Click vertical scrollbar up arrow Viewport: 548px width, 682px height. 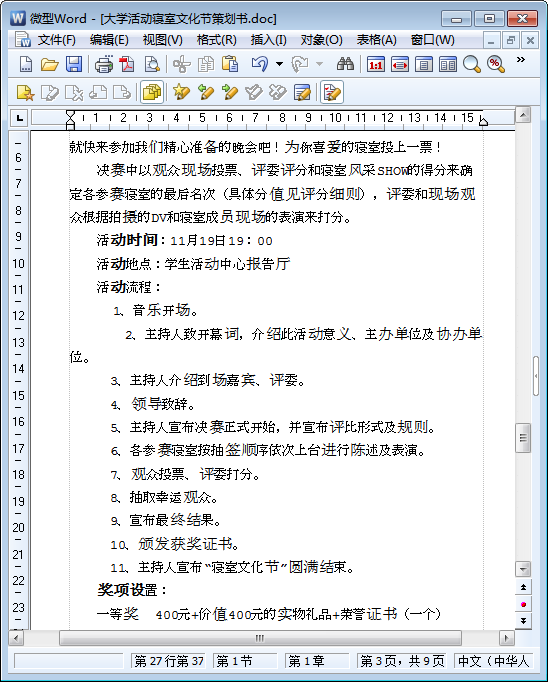coord(523,116)
